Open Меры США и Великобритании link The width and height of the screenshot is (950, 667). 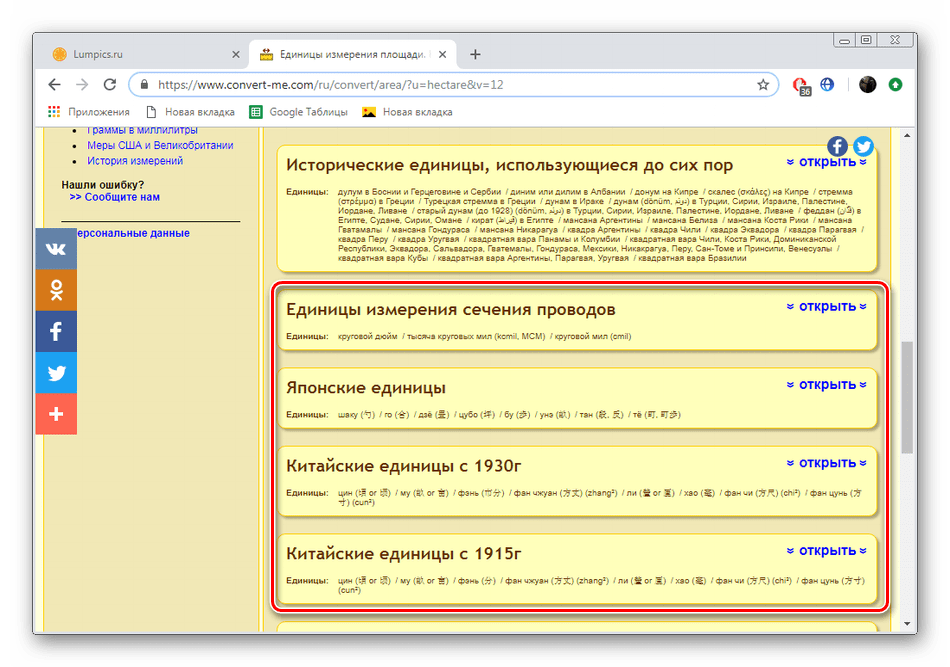click(160, 145)
